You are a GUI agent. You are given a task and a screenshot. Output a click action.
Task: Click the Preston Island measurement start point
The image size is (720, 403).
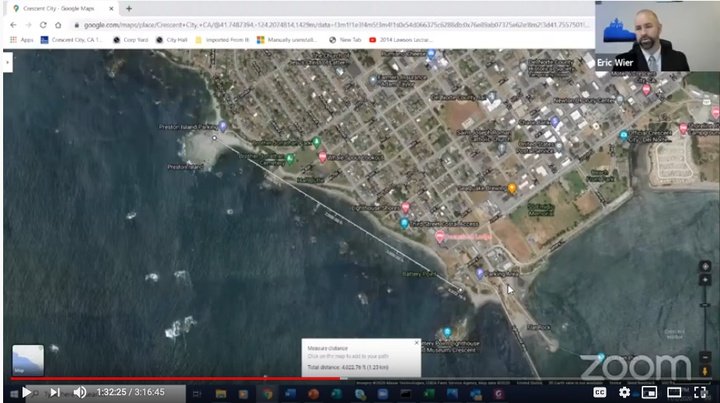(214, 138)
